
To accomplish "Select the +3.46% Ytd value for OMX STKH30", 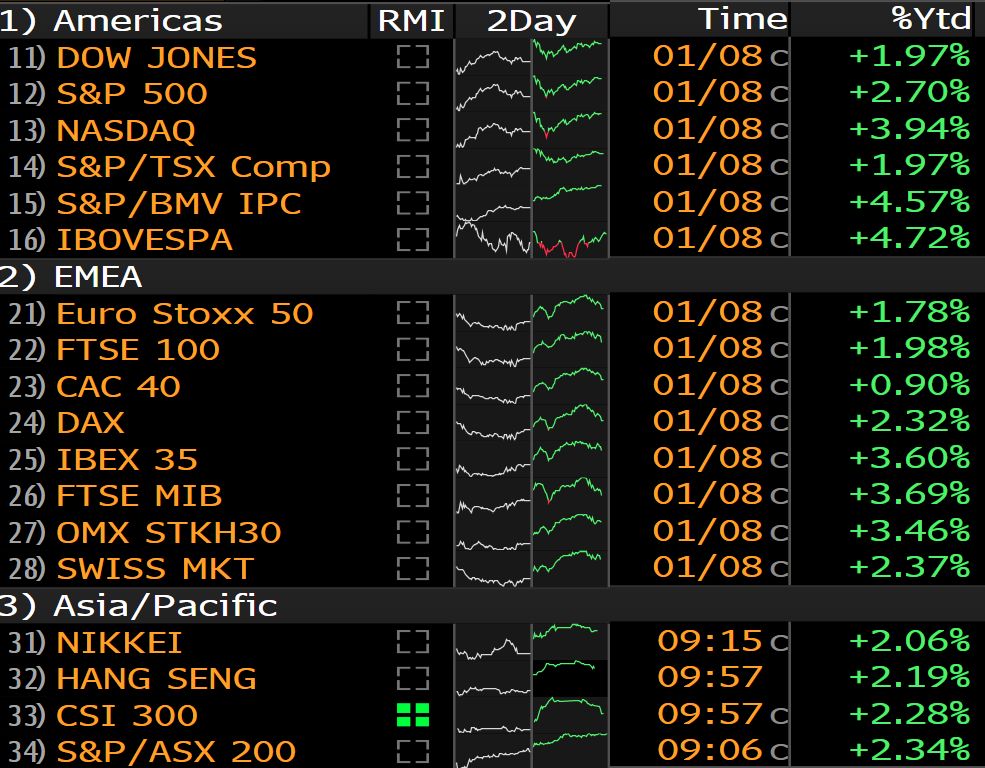I will tap(910, 531).
